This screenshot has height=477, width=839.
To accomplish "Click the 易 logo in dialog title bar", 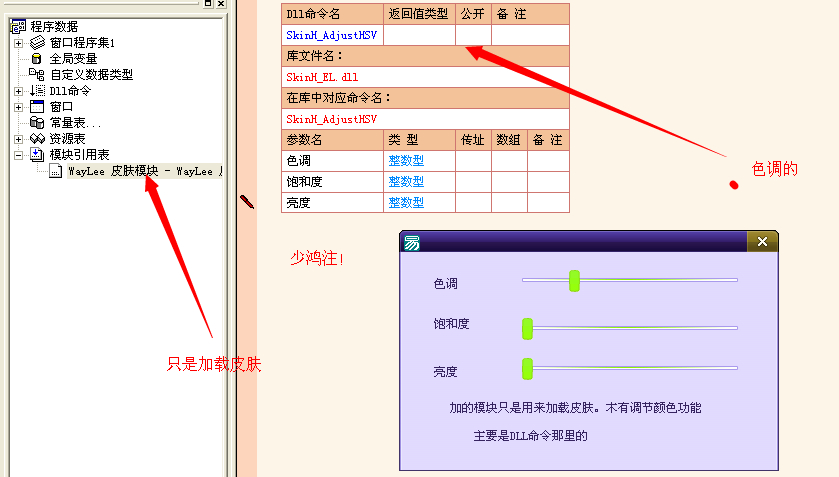I will pos(412,243).
